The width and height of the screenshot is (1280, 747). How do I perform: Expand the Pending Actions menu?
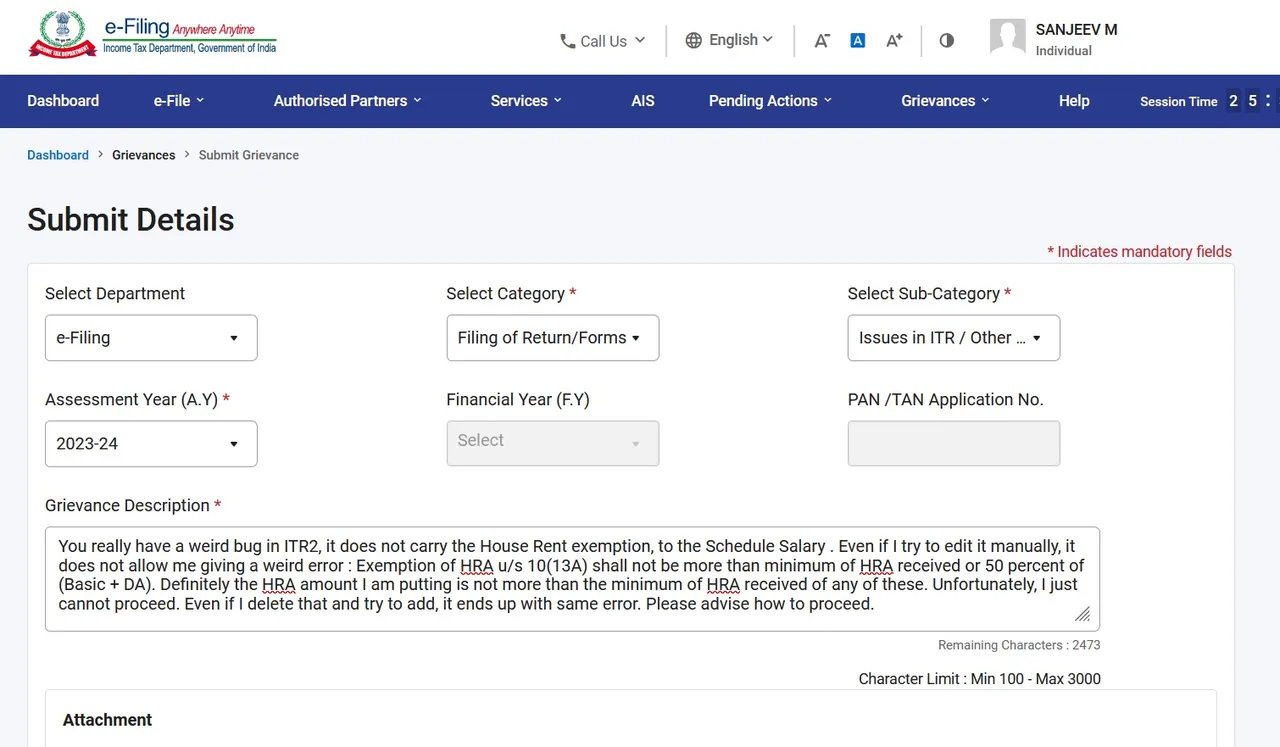(770, 101)
